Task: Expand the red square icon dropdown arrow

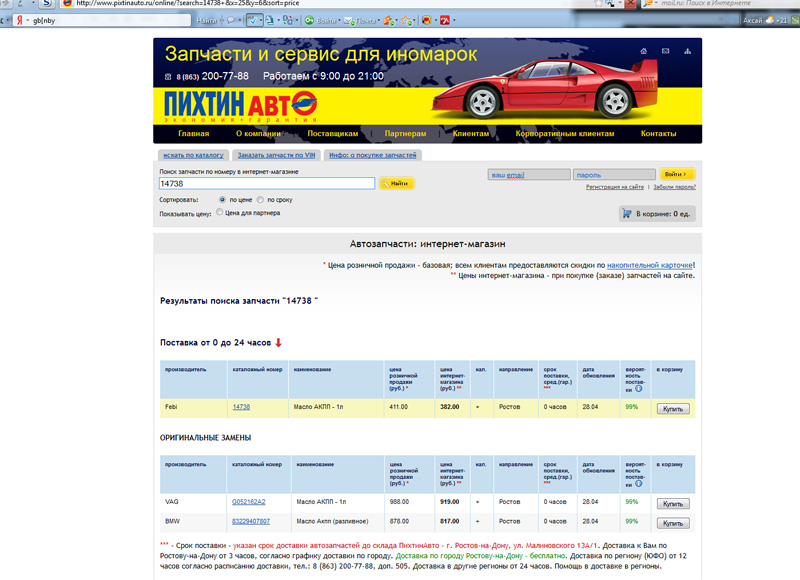Action: tap(454, 21)
